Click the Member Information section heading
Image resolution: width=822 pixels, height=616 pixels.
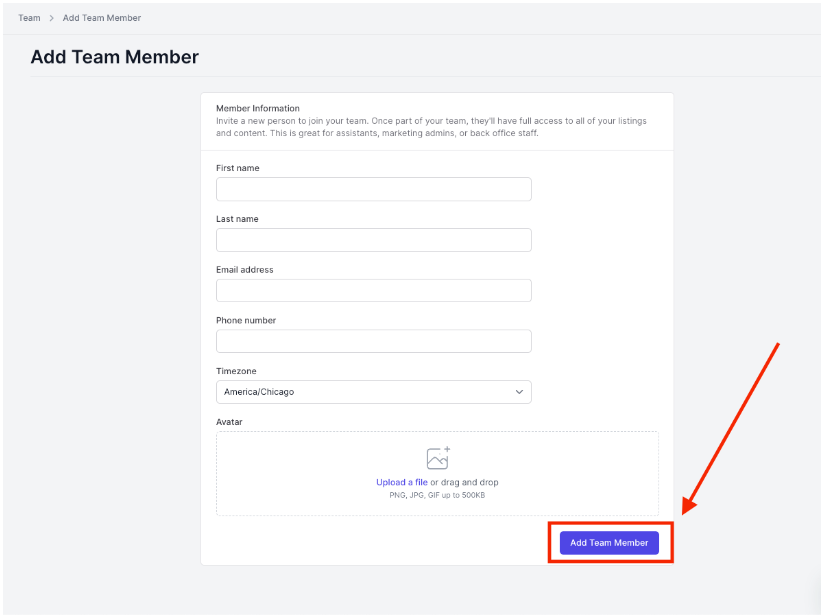tap(258, 109)
